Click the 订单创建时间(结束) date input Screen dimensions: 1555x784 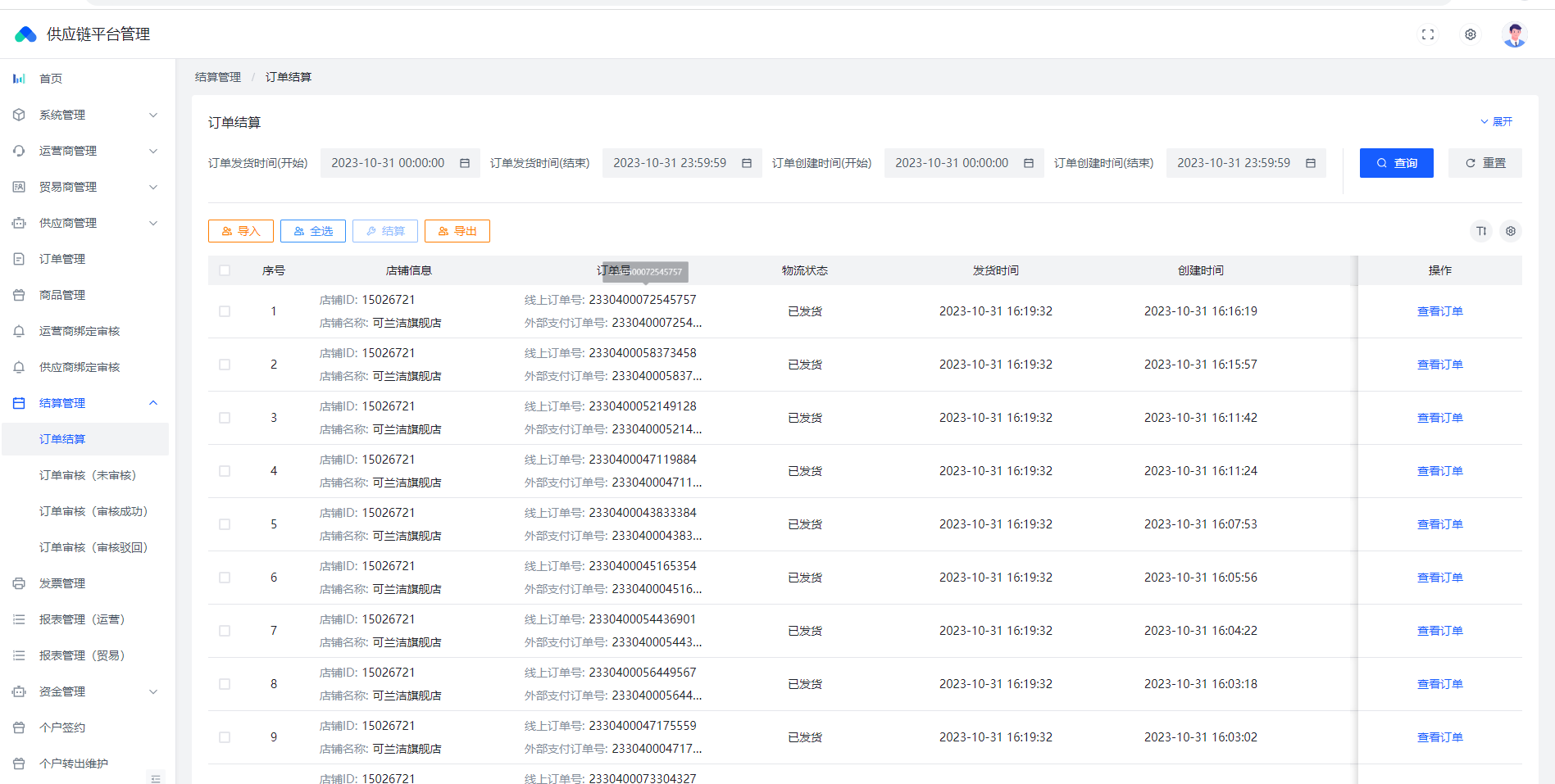1246,163
